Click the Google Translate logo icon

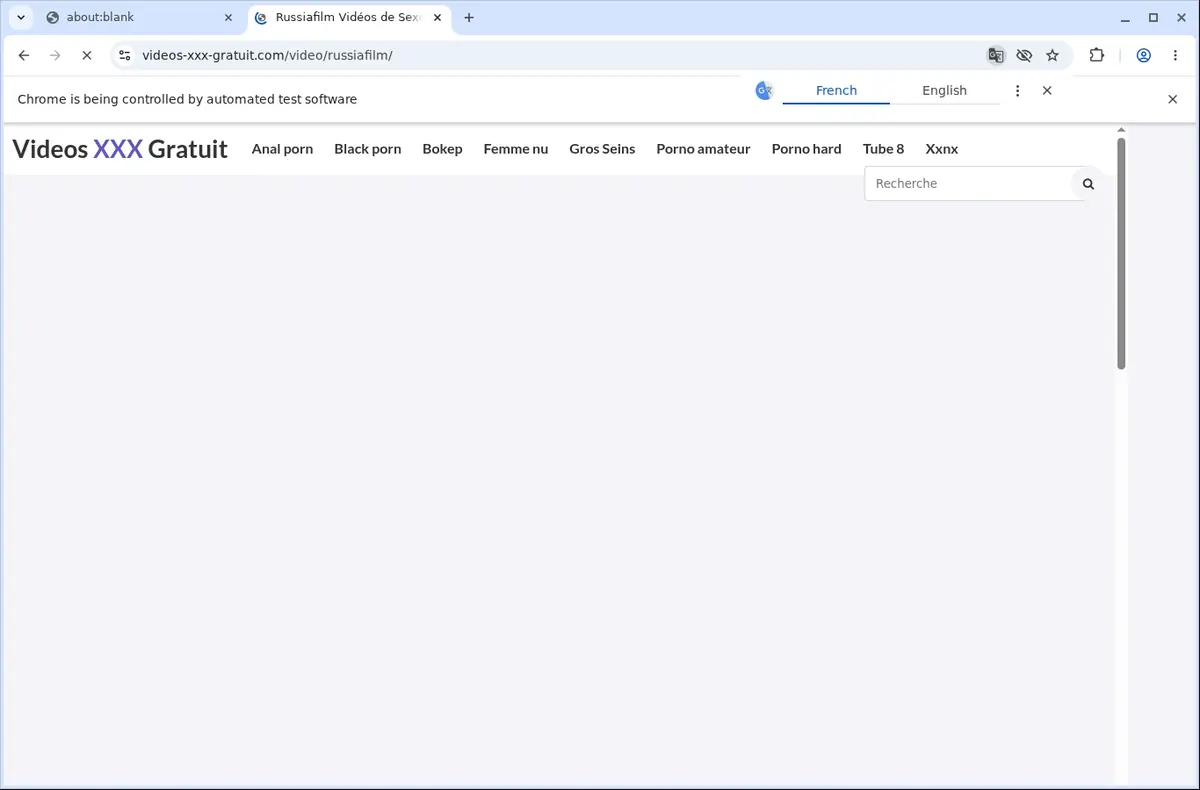coord(764,91)
